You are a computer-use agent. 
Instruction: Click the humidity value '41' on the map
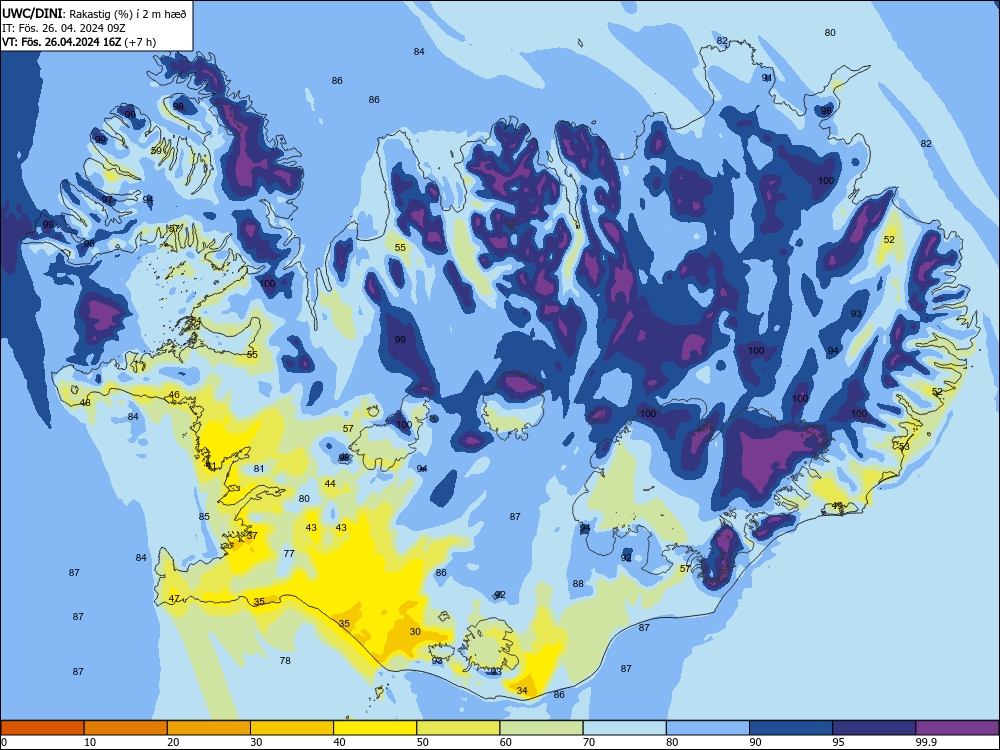211,466
